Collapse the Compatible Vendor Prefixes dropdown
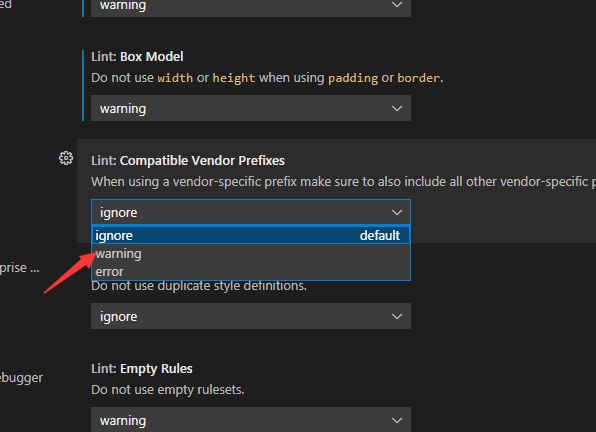 (251, 212)
